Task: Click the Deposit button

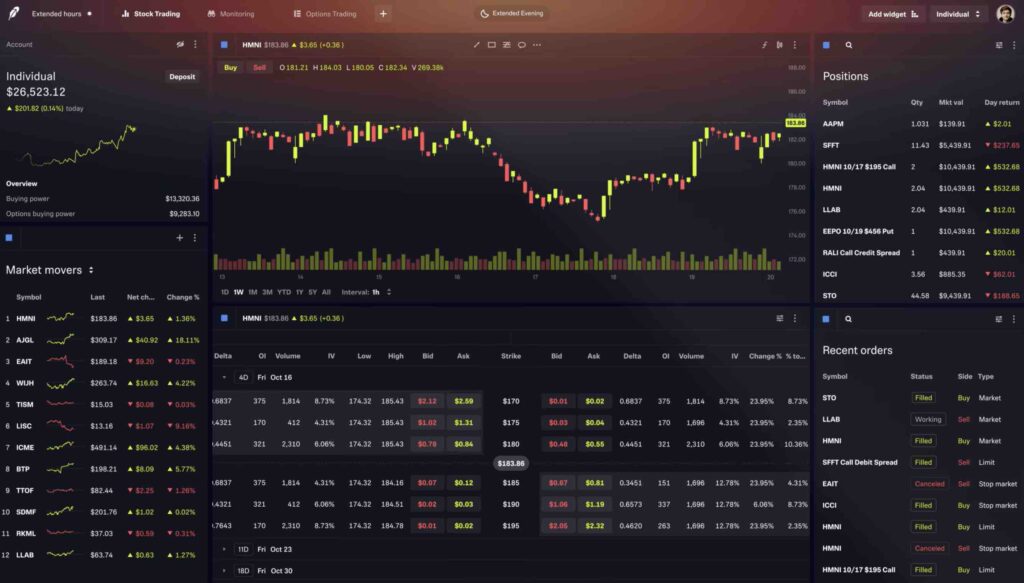Action: (x=181, y=76)
